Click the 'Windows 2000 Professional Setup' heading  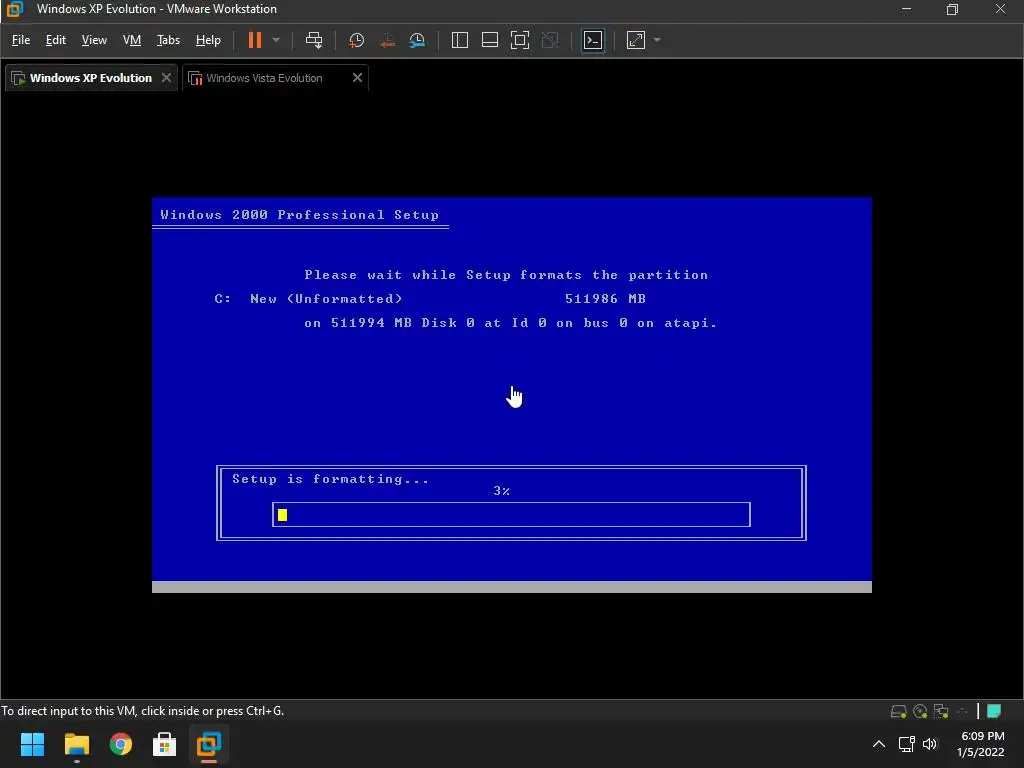(x=300, y=215)
